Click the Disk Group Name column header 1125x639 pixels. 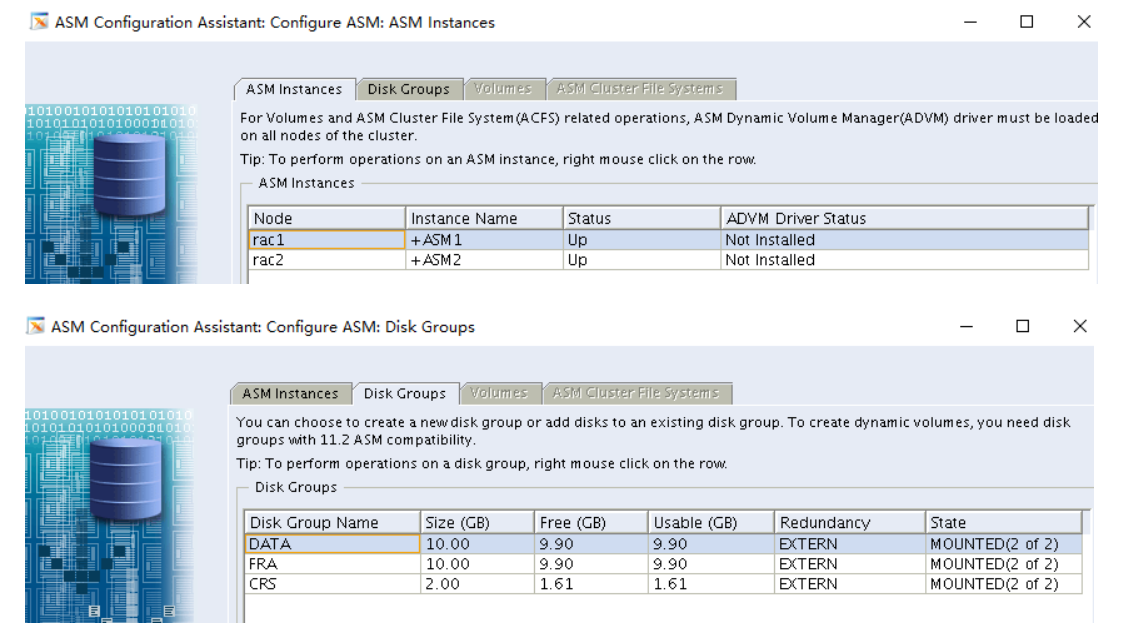[333, 522]
